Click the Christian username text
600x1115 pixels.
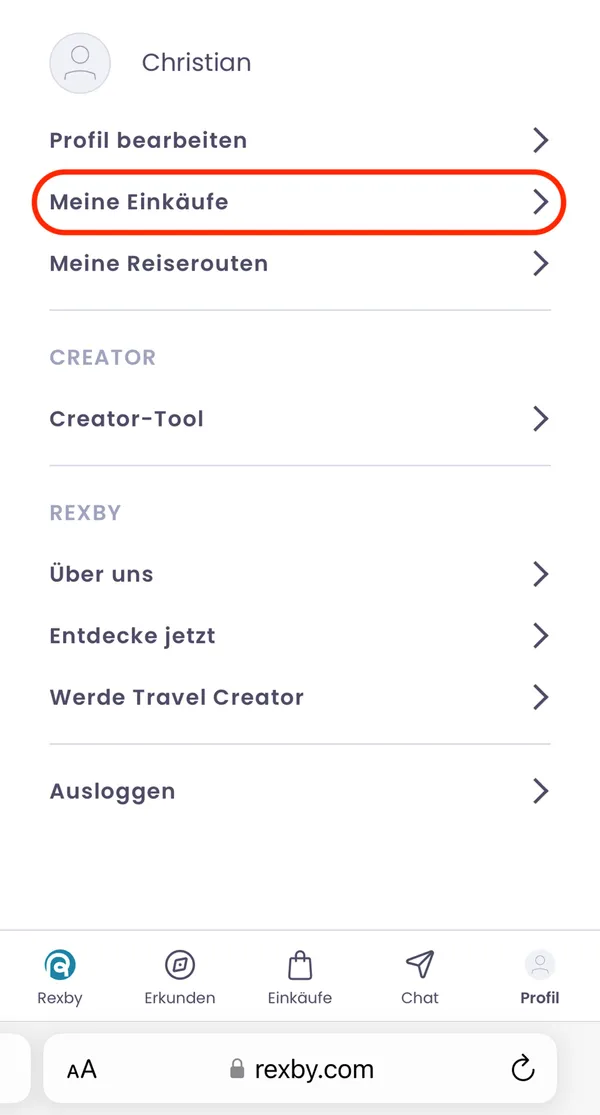tap(196, 63)
